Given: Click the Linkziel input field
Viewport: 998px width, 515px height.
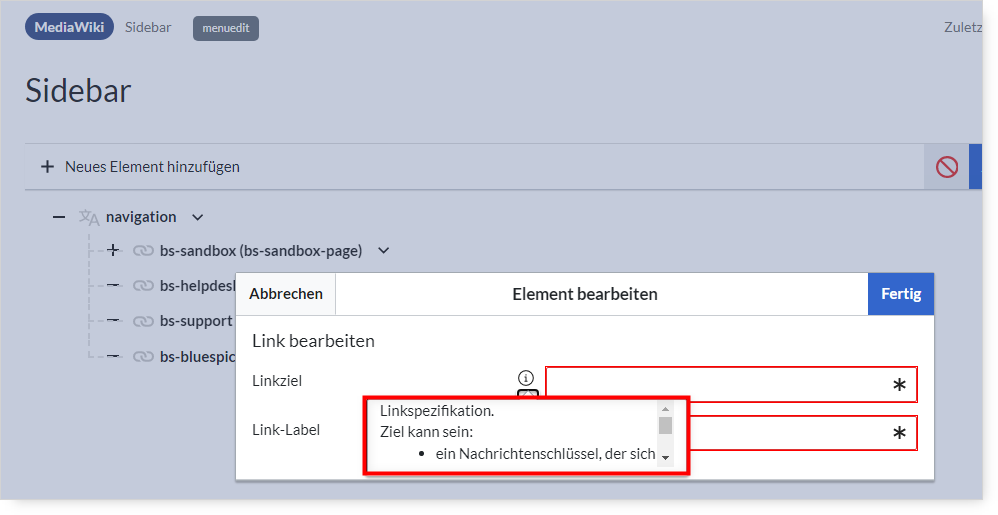Looking at the screenshot, I should click(731, 384).
